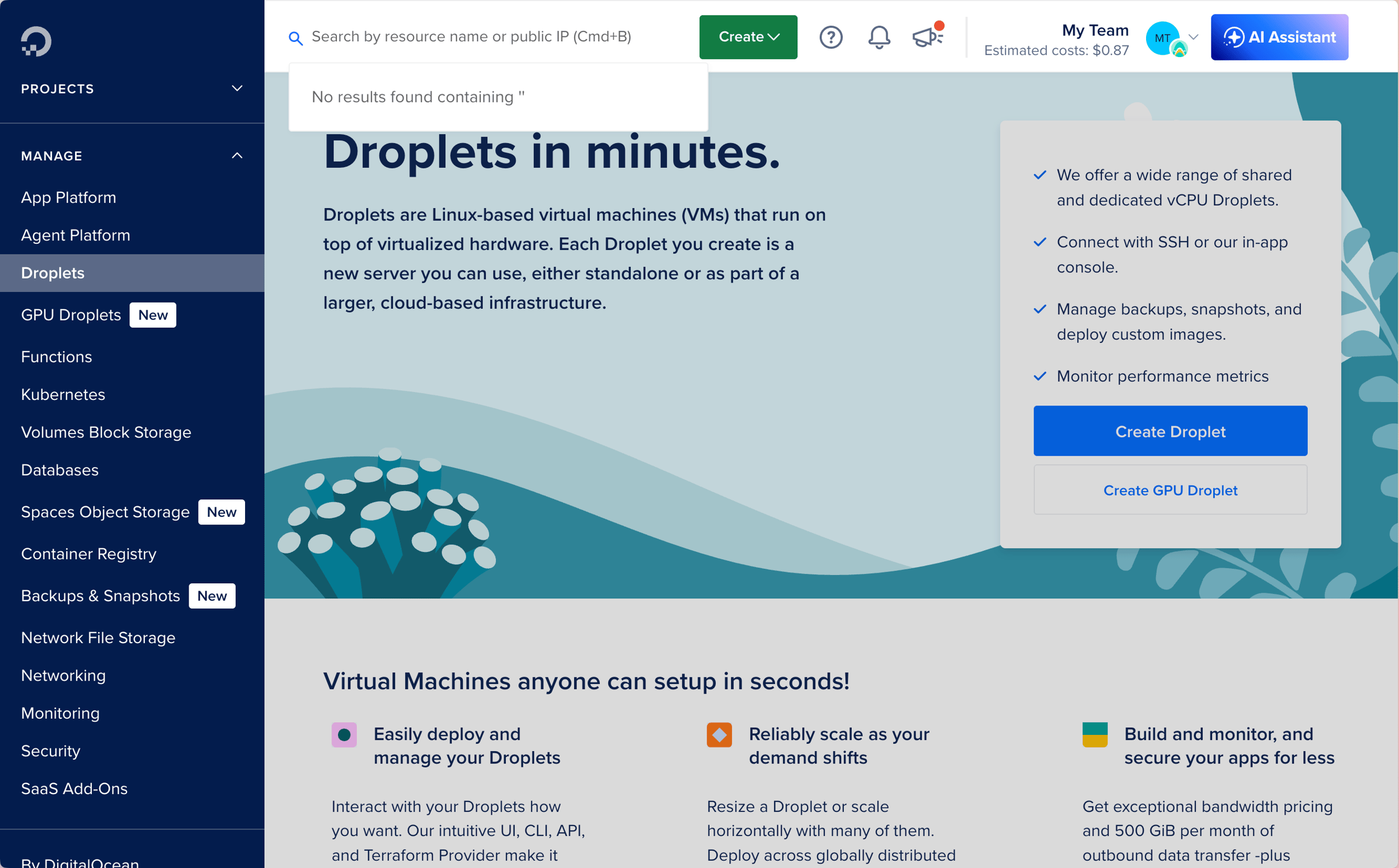
Task: Click the My Team name
Action: point(1095,30)
